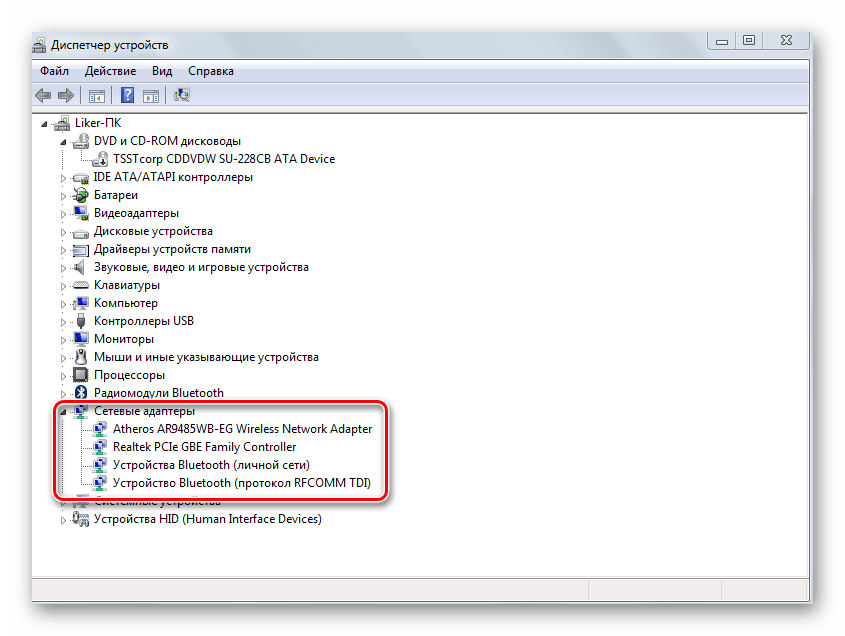Click the TSSTcorp drive device icon
The image size is (845, 636).
tap(100, 159)
